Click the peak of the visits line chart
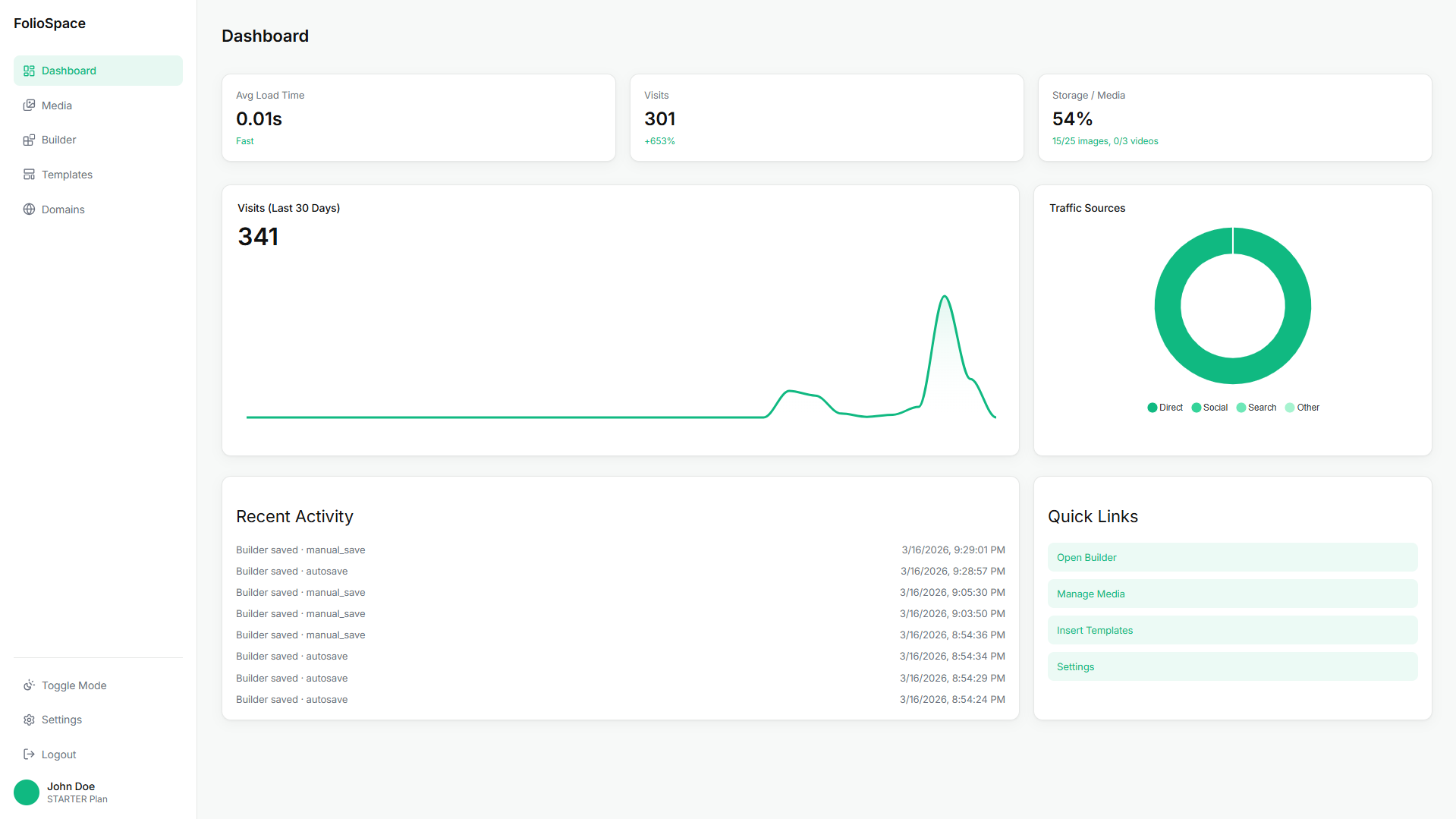 pyautogui.click(x=945, y=297)
